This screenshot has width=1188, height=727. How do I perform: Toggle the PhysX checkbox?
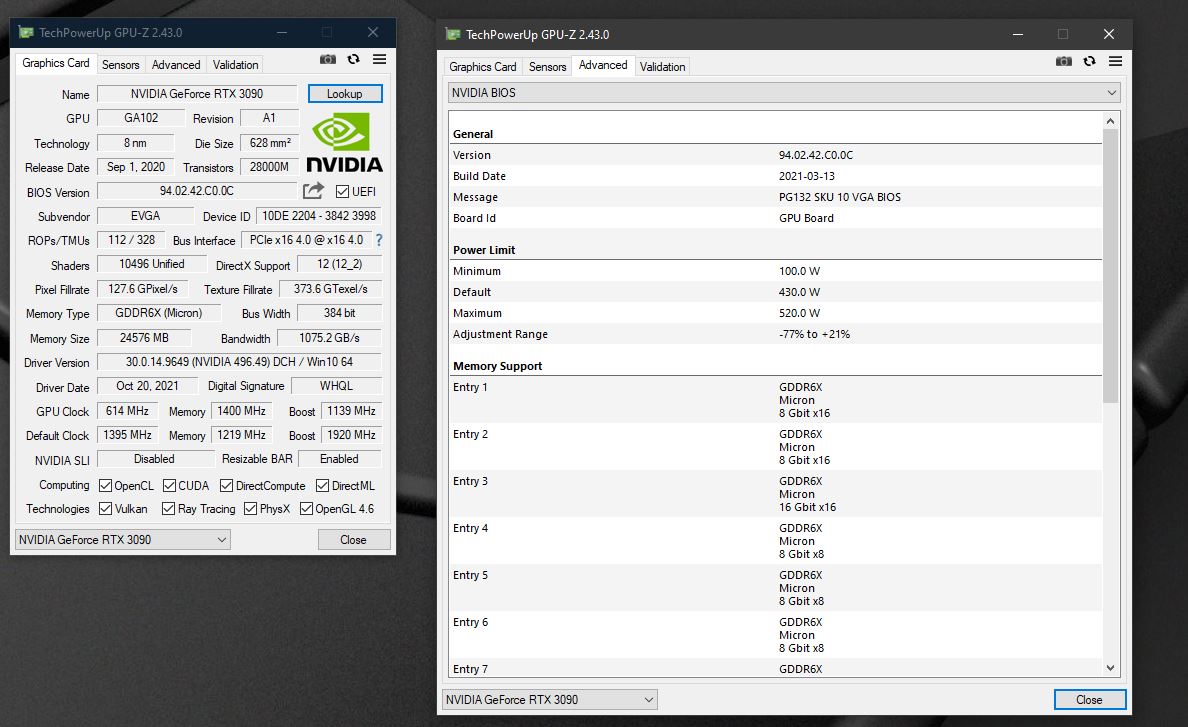click(x=251, y=509)
